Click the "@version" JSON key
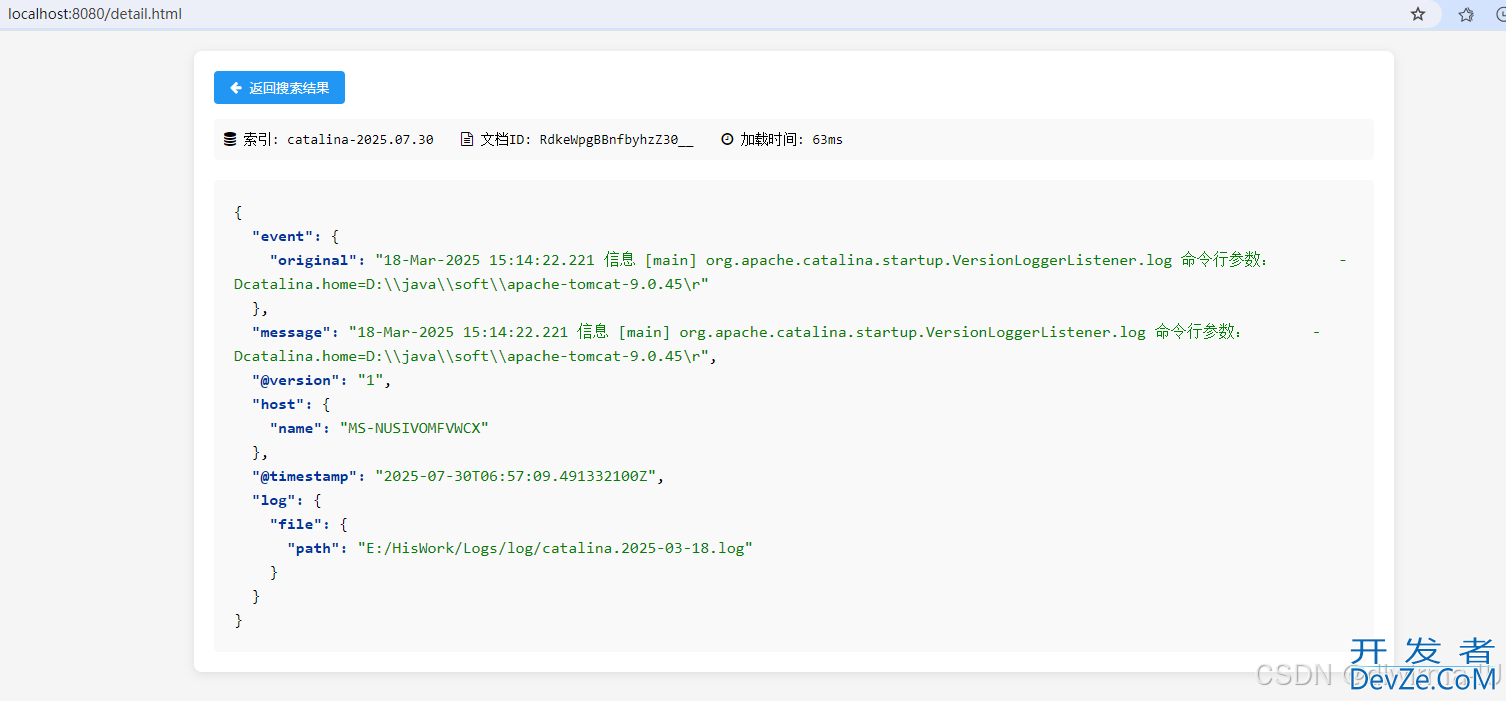 click(x=296, y=380)
